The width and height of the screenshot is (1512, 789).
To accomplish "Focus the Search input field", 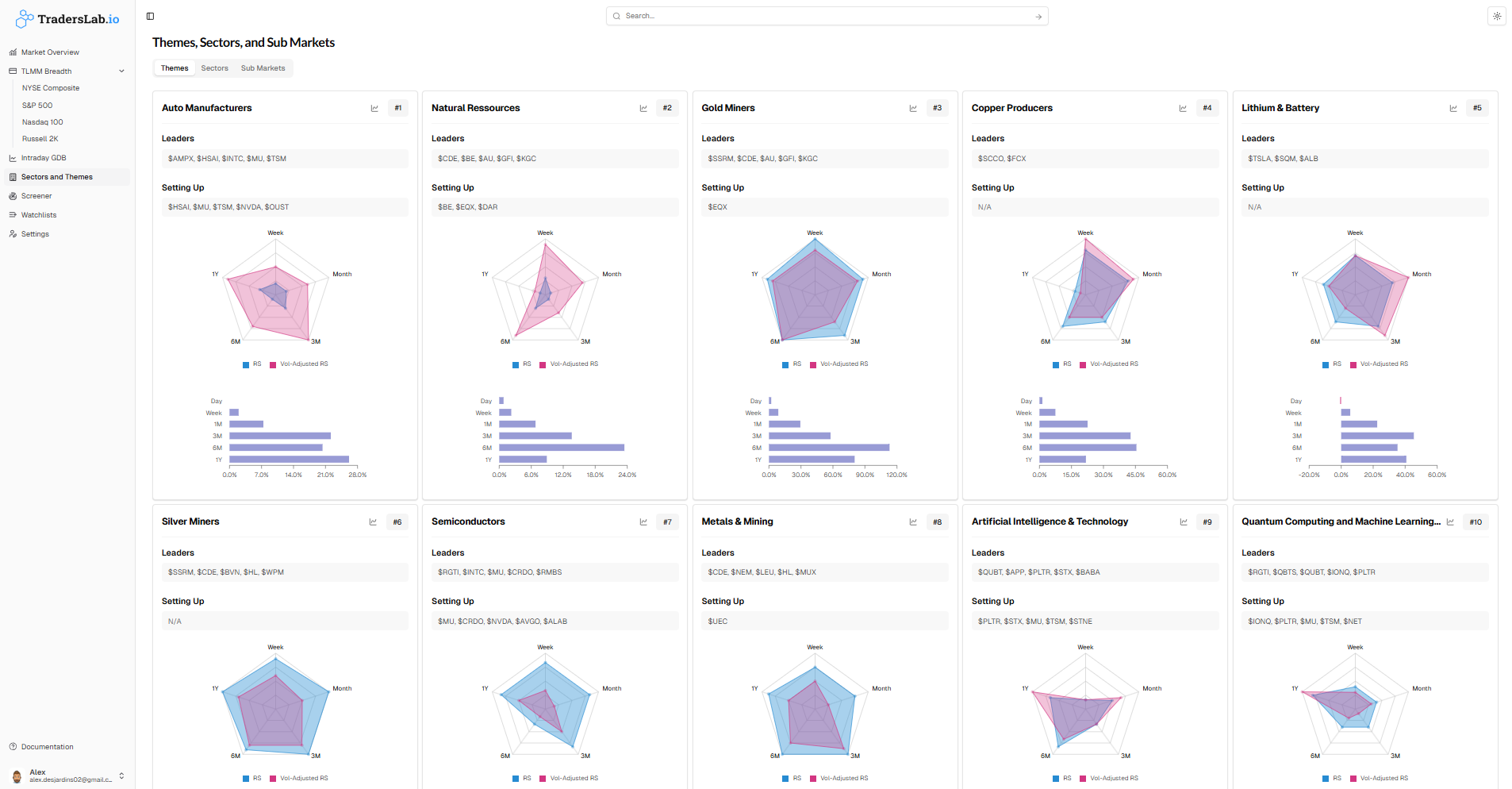I will (825, 16).
